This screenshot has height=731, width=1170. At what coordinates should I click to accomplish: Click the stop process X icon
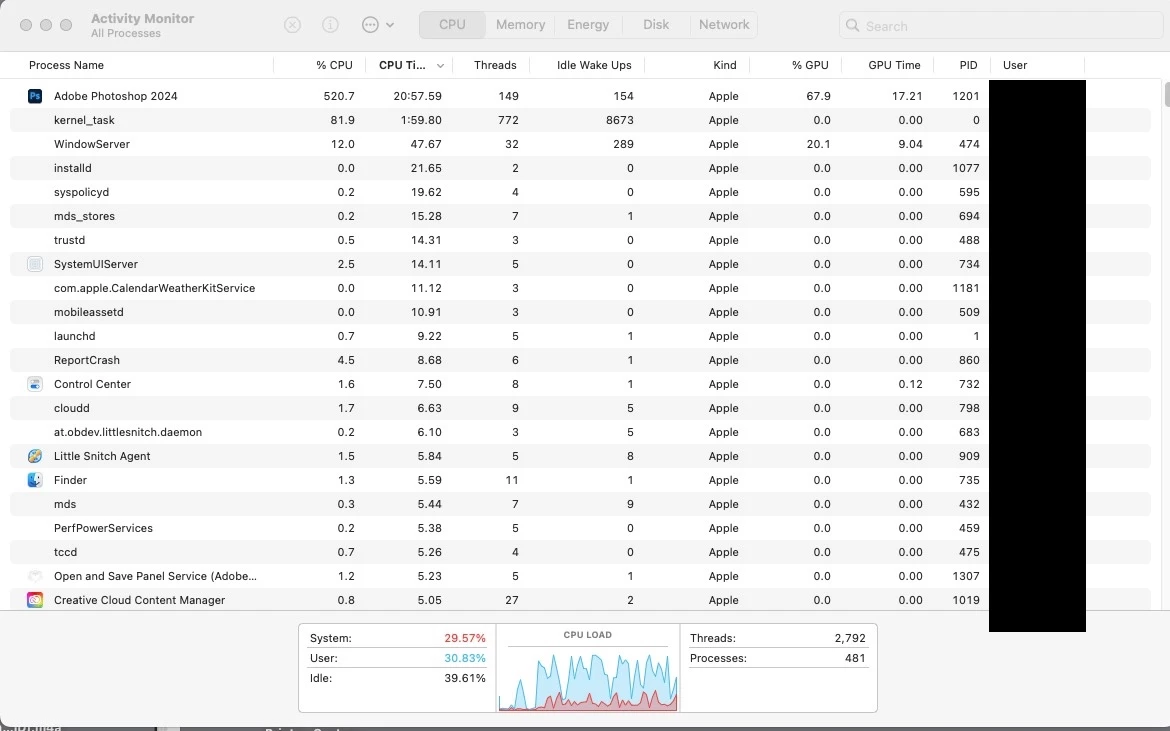coord(292,25)
